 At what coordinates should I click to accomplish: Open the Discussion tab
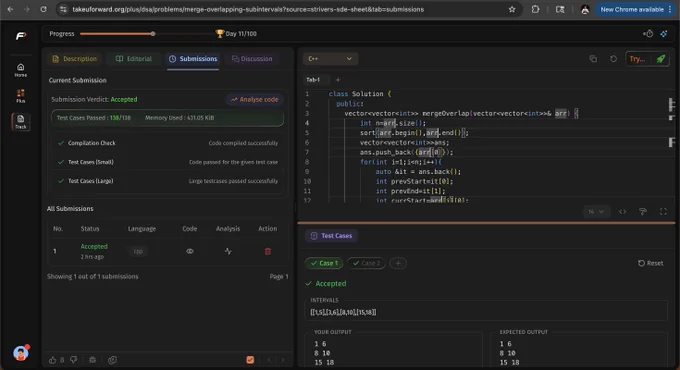tap(252, 59)
